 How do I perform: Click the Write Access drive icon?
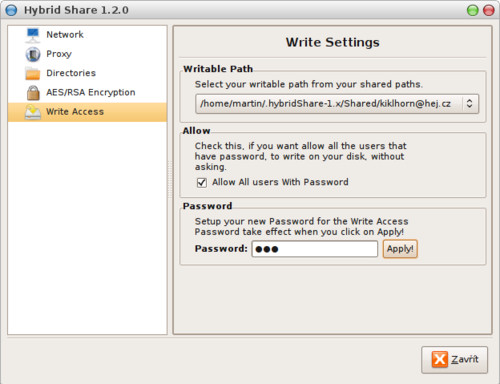[x=33, y=112]
